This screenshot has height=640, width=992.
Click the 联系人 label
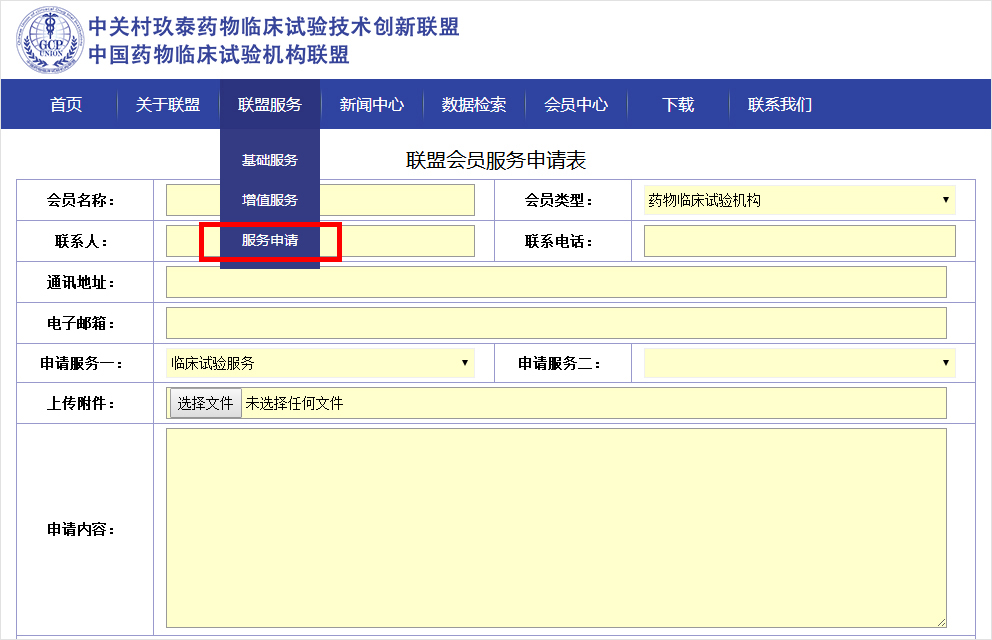(x=81, y=242)
